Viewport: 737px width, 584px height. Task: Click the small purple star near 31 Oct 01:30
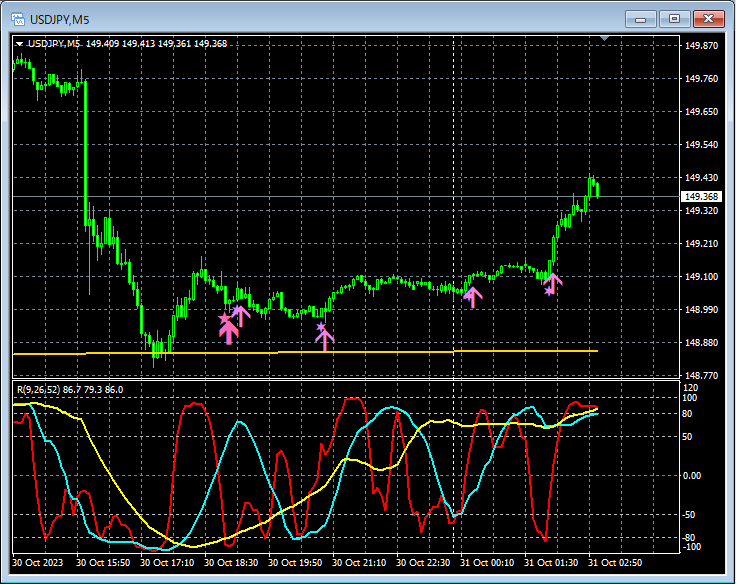(549, 291)
